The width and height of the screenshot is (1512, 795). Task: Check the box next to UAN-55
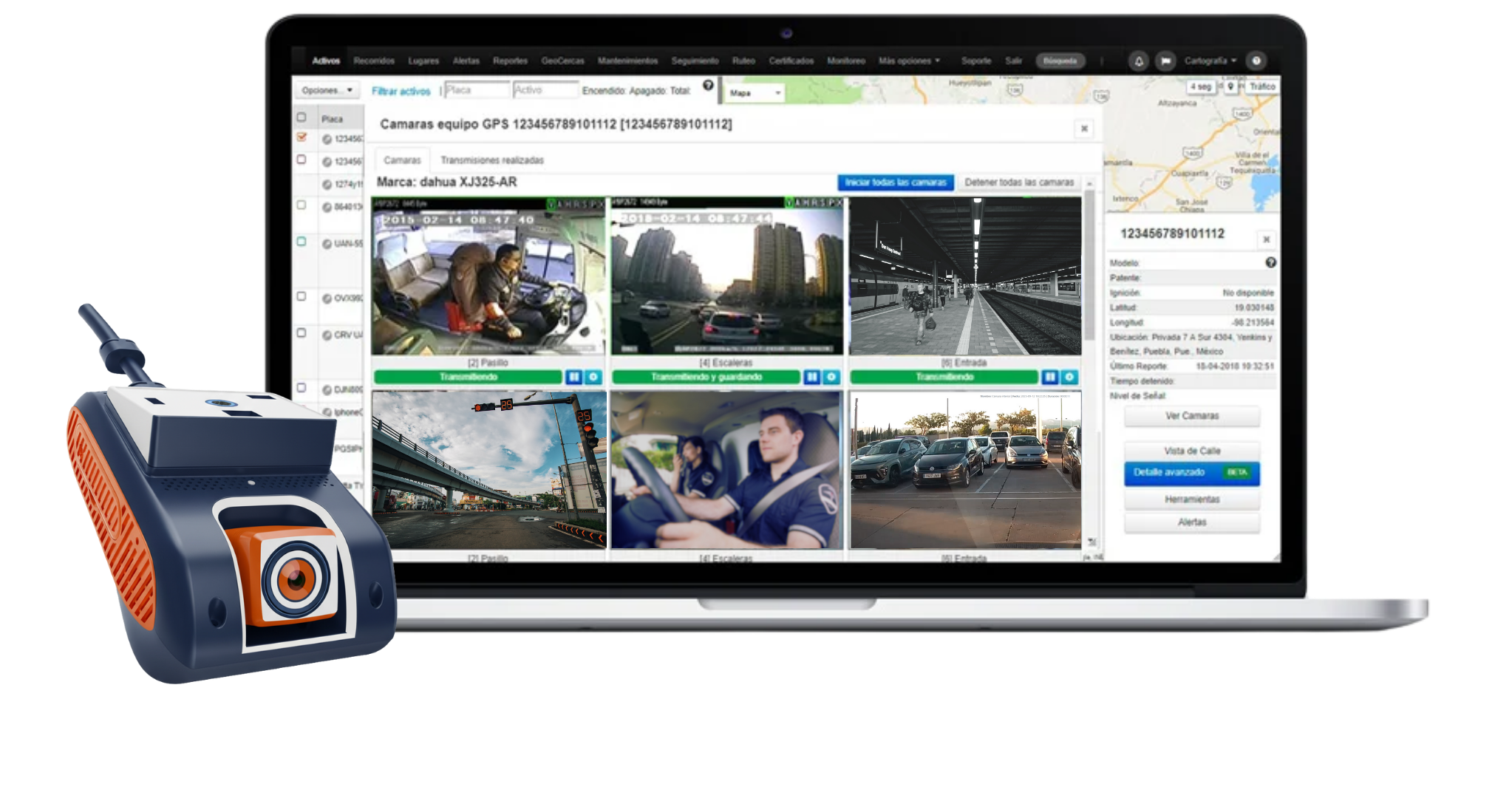click(x=301, y=241)
